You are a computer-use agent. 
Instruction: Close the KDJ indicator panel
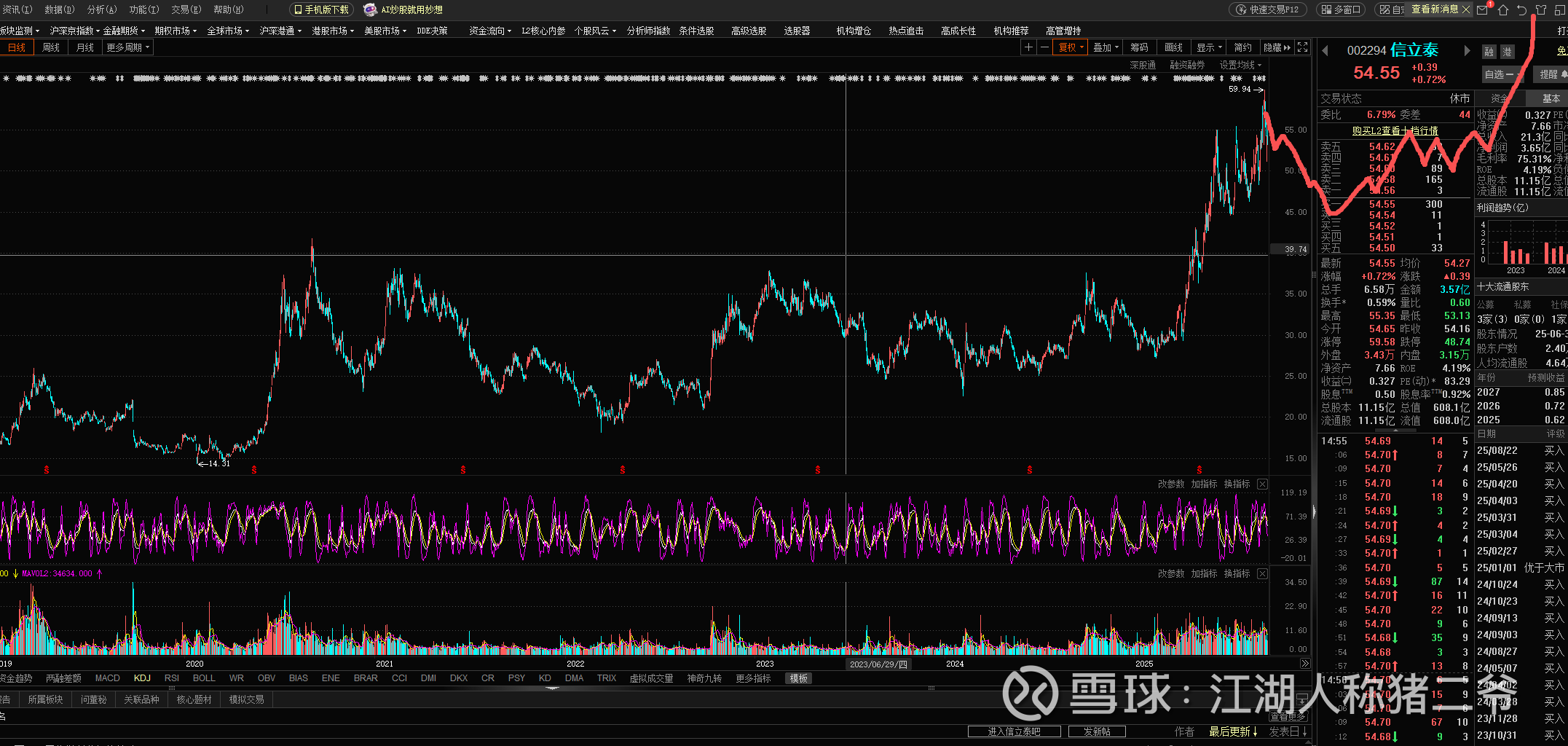(x=1262, y=484)
